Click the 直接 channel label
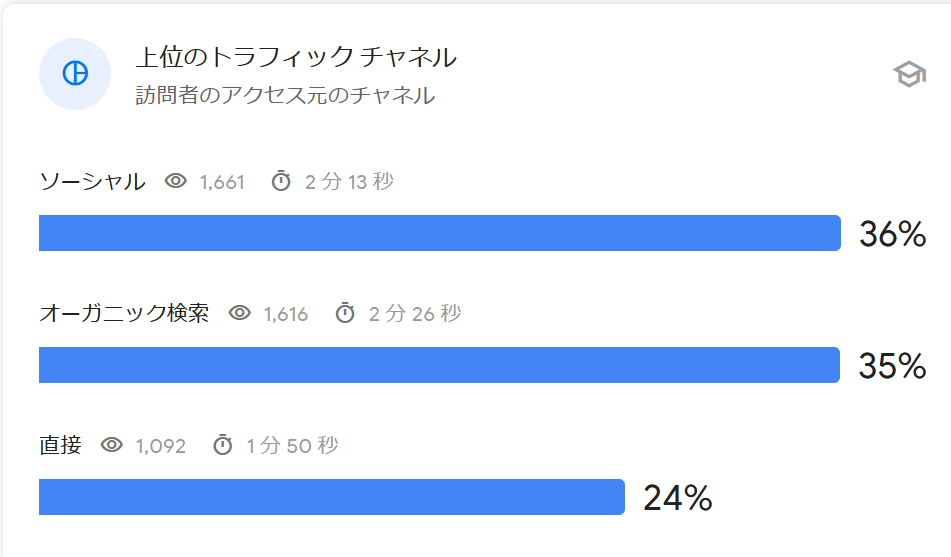This screenshot has height=557, width=951. (60, 445)
